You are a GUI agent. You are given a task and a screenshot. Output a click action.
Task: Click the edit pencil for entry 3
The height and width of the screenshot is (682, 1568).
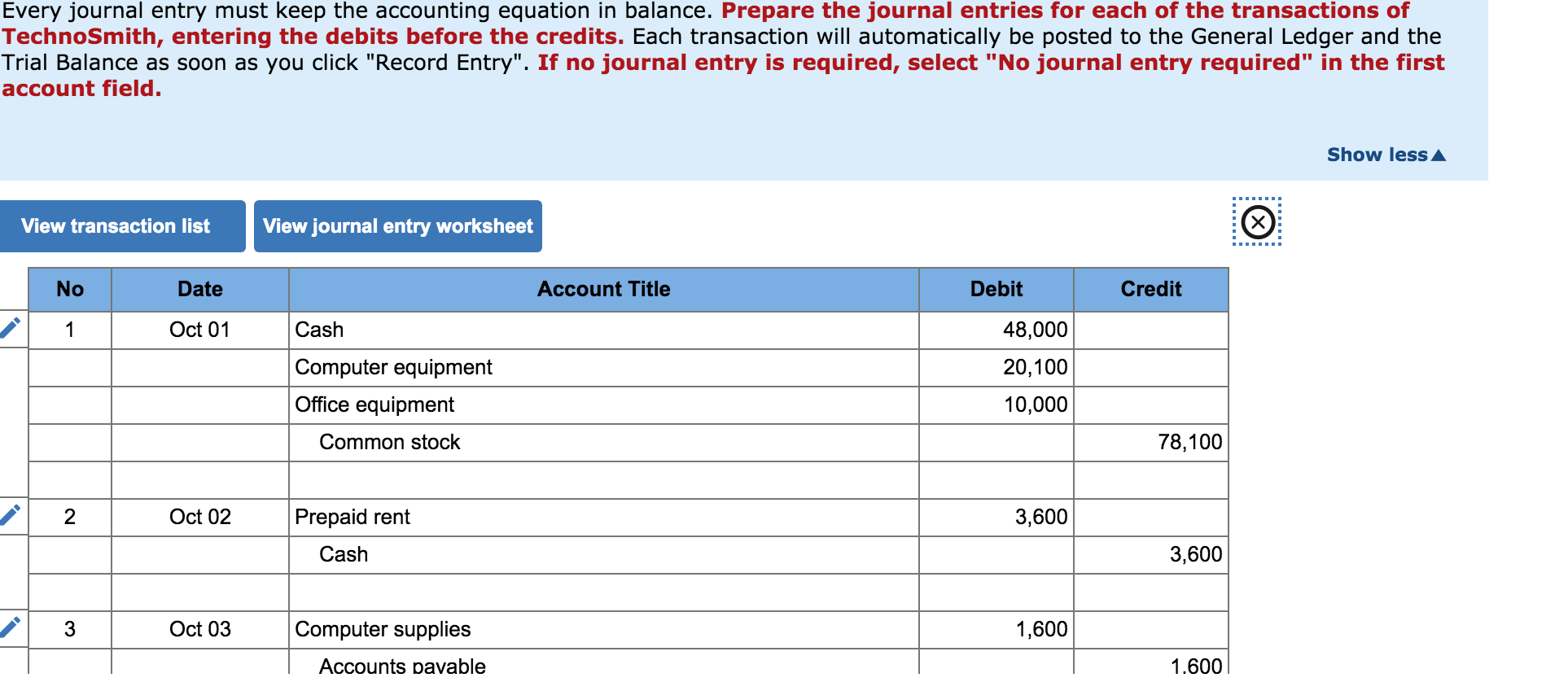tap(11, 627)
